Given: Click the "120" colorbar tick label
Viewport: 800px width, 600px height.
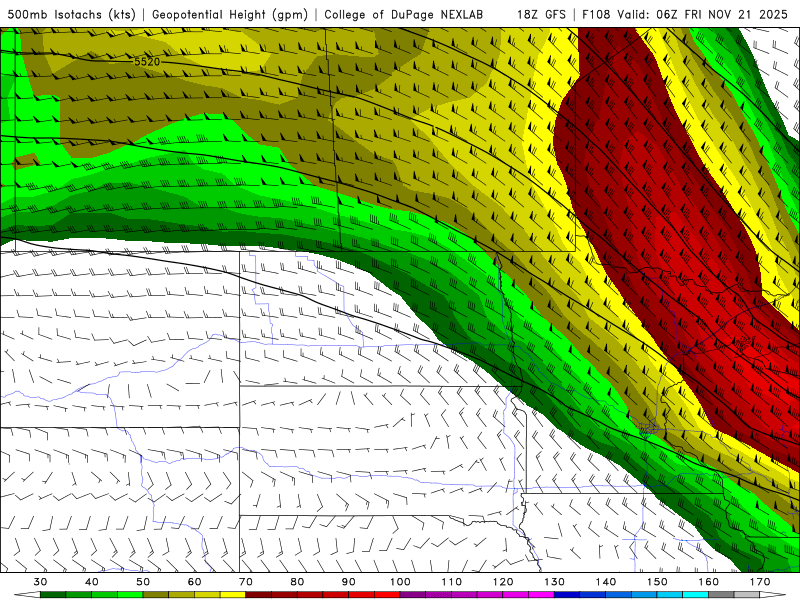Looking at the screenshot, I should click(x=503, y=582).
